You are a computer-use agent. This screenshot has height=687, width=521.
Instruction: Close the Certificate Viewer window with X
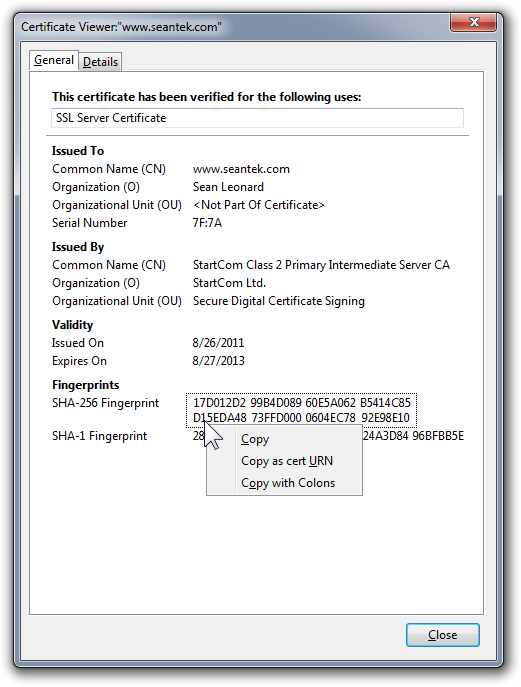tap(474, 22)
